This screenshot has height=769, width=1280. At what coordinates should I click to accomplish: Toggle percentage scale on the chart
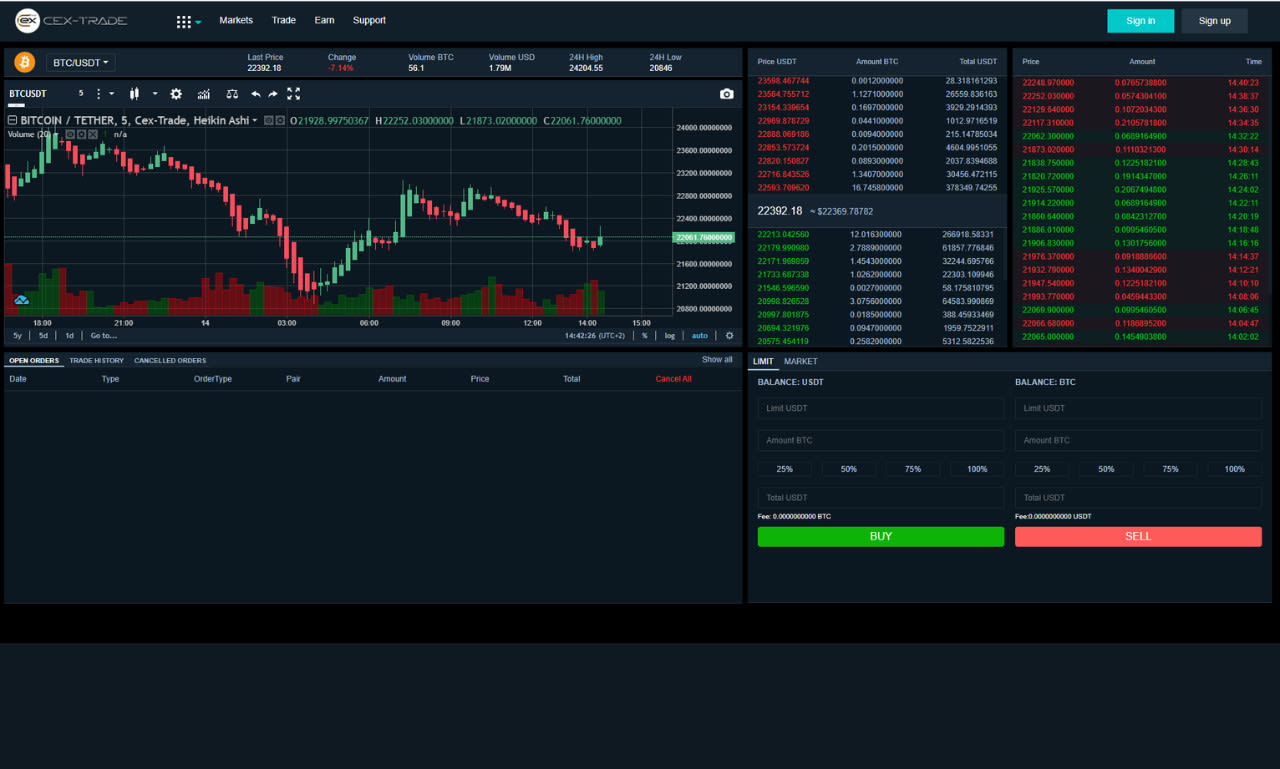[645, 336]
